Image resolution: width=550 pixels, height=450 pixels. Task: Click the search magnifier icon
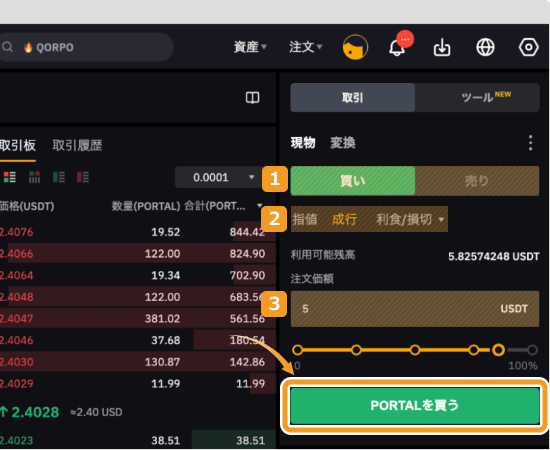click(7, 47)
